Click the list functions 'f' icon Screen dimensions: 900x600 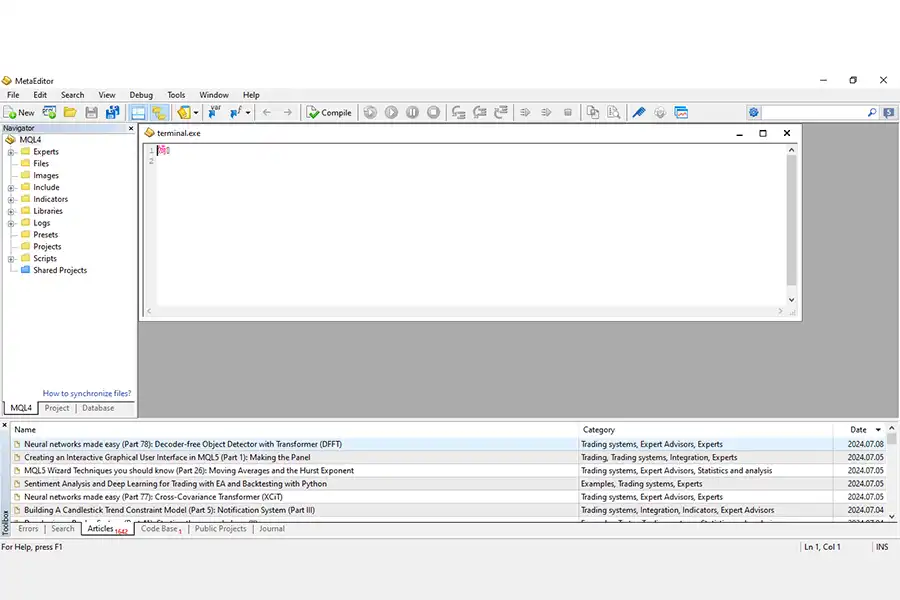pos(235,113)
